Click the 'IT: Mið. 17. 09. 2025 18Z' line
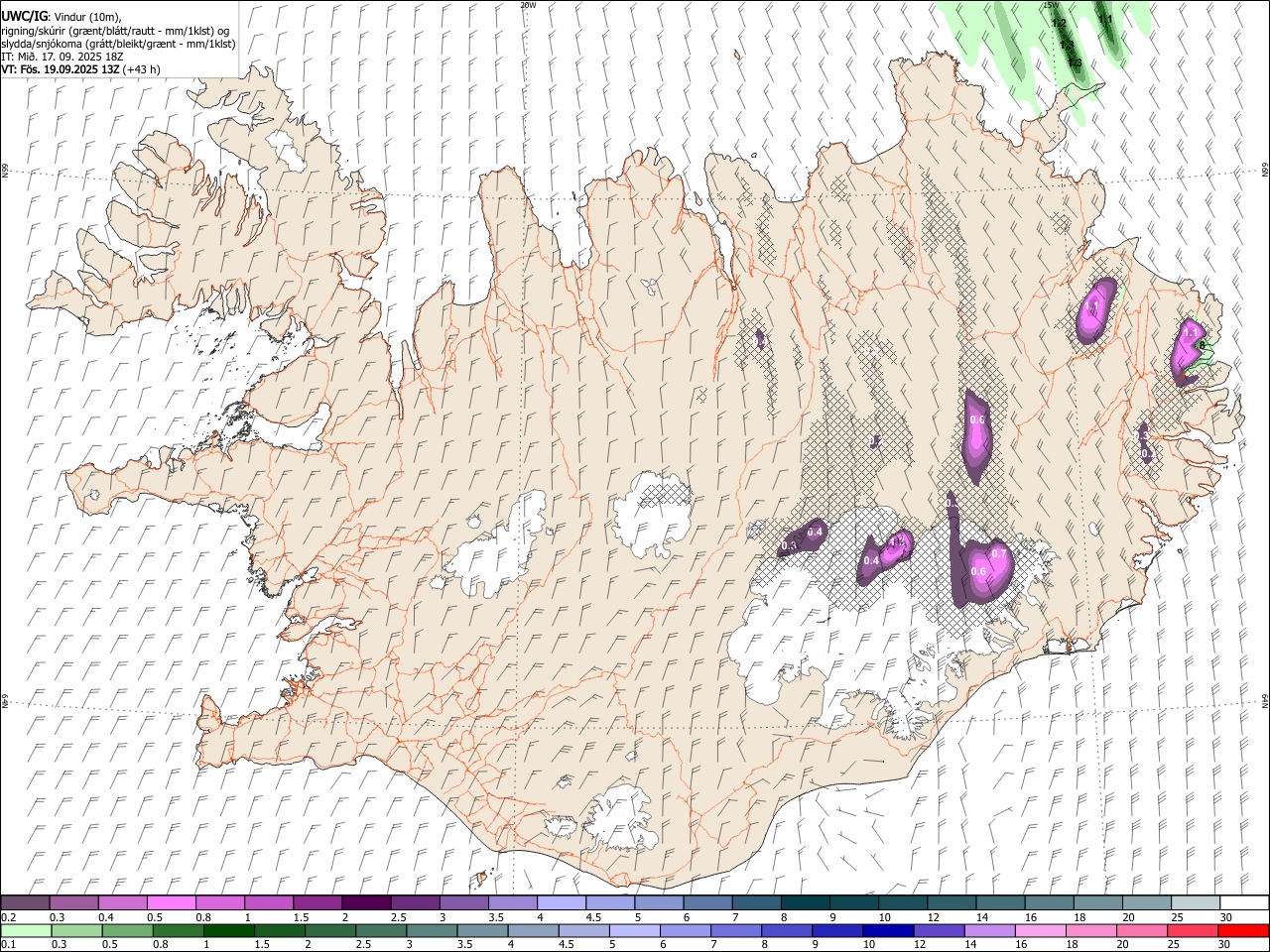 [62, 57]
